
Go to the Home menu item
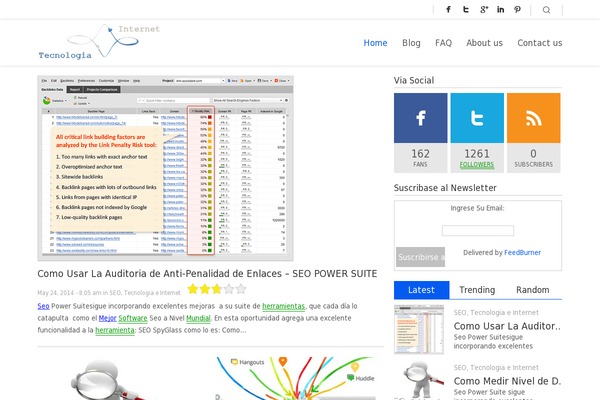coord(375,43)
